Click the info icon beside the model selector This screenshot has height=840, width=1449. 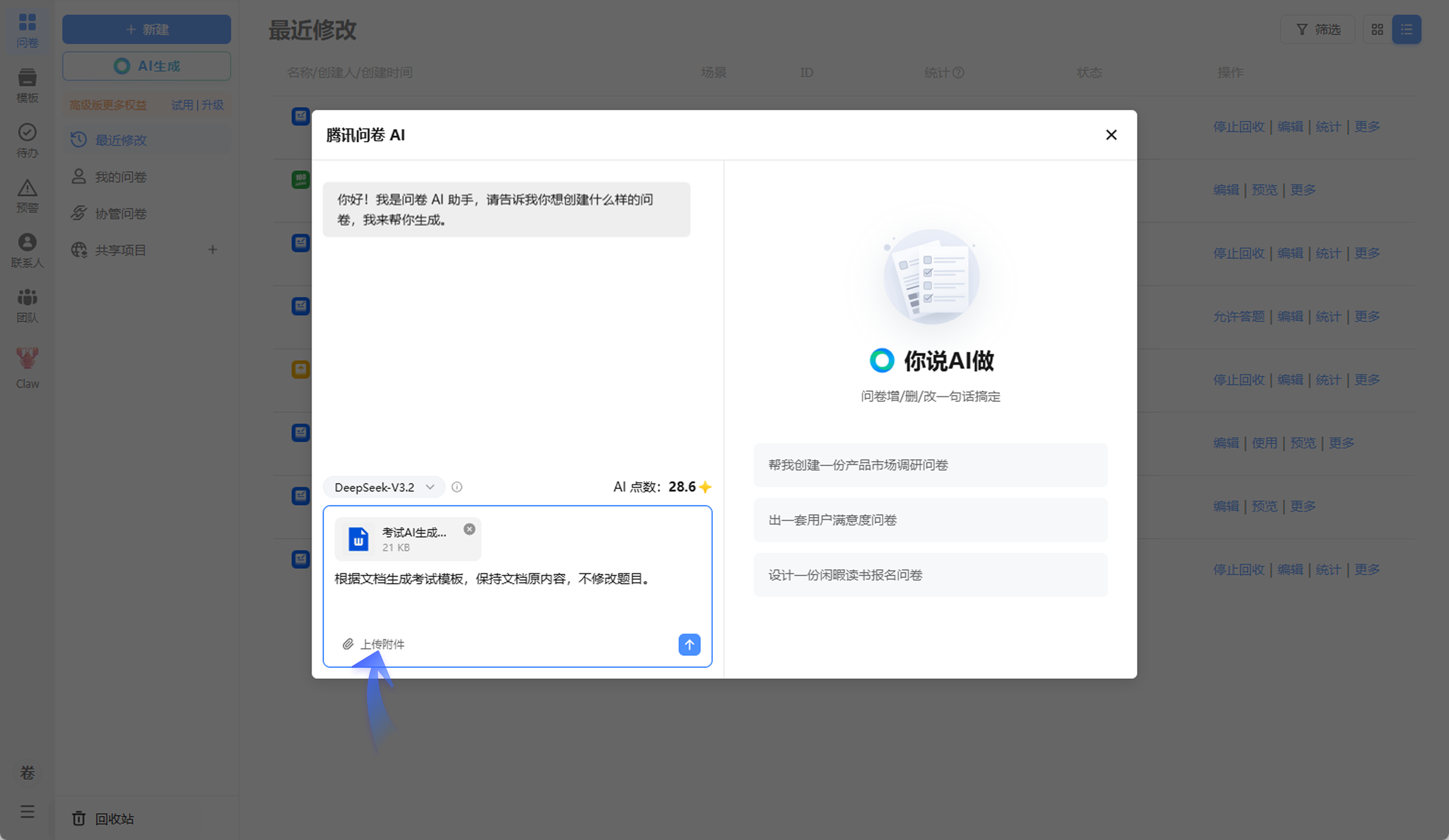(x=457, y=487)
